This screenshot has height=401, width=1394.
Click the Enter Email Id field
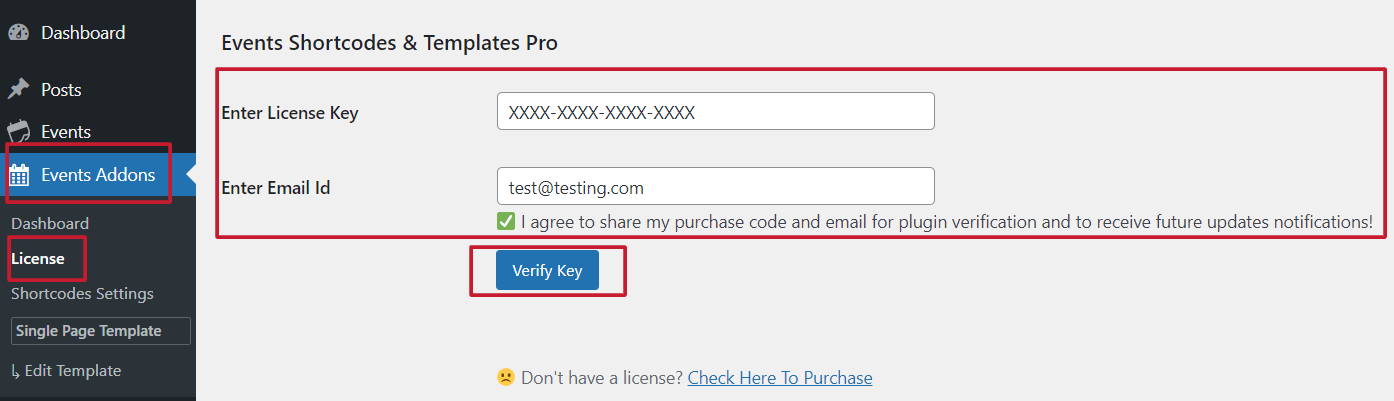[x=715, y=187]
